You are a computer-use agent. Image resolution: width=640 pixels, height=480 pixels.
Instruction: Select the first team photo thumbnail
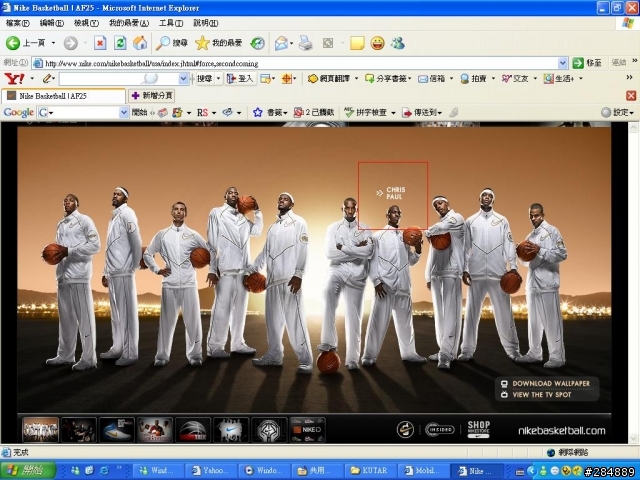40,430
